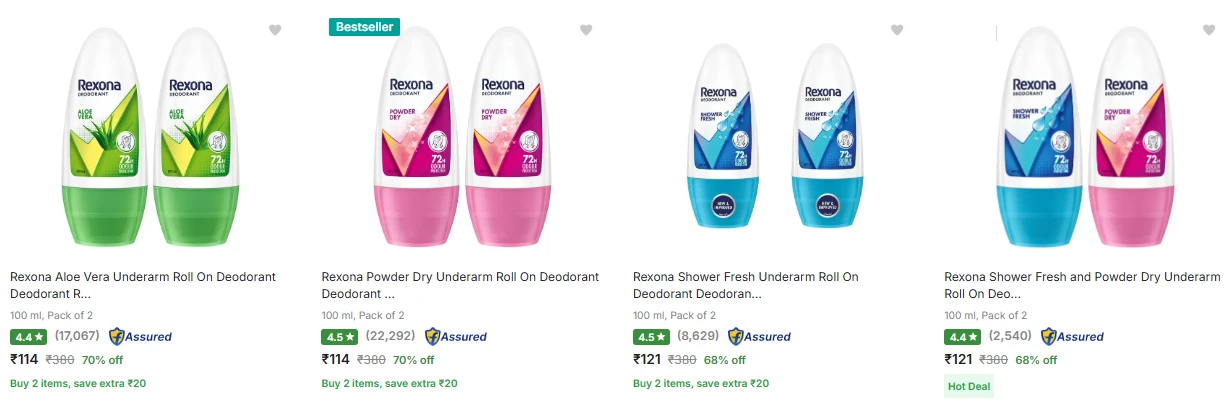Click 4.4 star rating on the combo pack
The height and width of the screenshot is (414, 1230).
(x=963, y=337)
